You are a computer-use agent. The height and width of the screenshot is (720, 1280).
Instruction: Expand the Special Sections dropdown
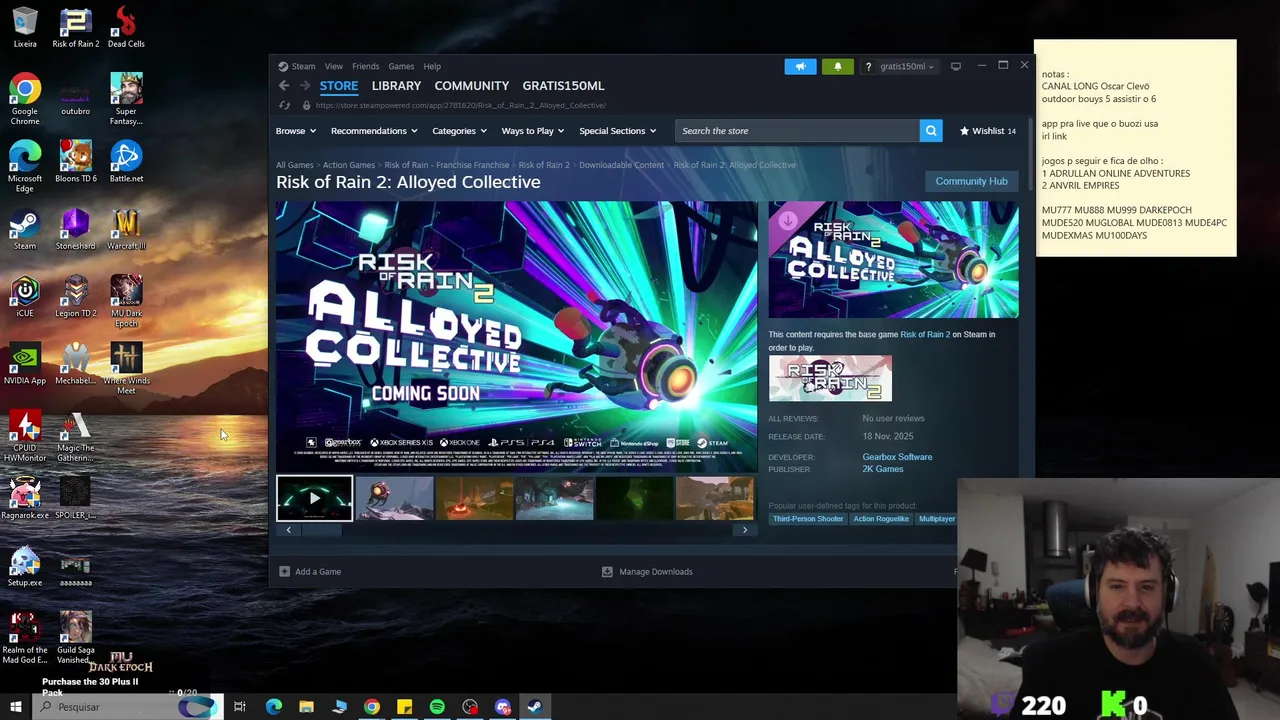coord(617,131)
